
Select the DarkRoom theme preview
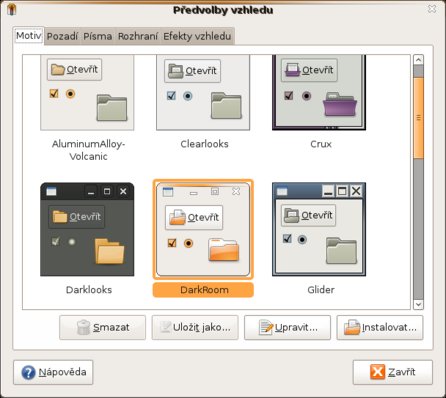click(203, 229)
